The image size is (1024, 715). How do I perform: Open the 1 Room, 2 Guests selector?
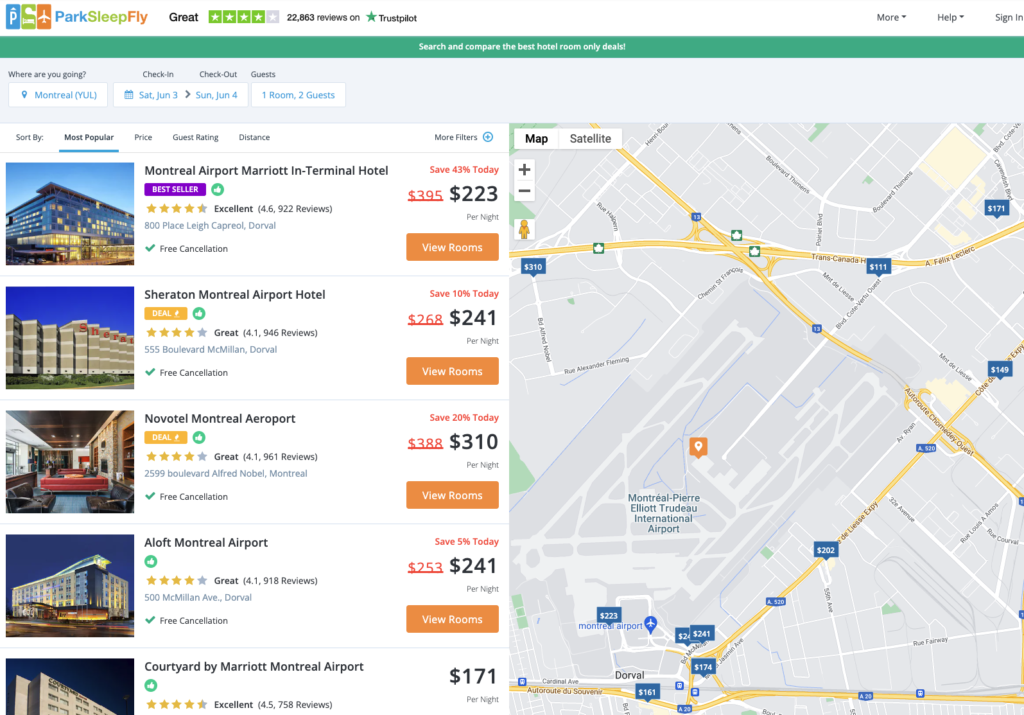pos(298,95)
